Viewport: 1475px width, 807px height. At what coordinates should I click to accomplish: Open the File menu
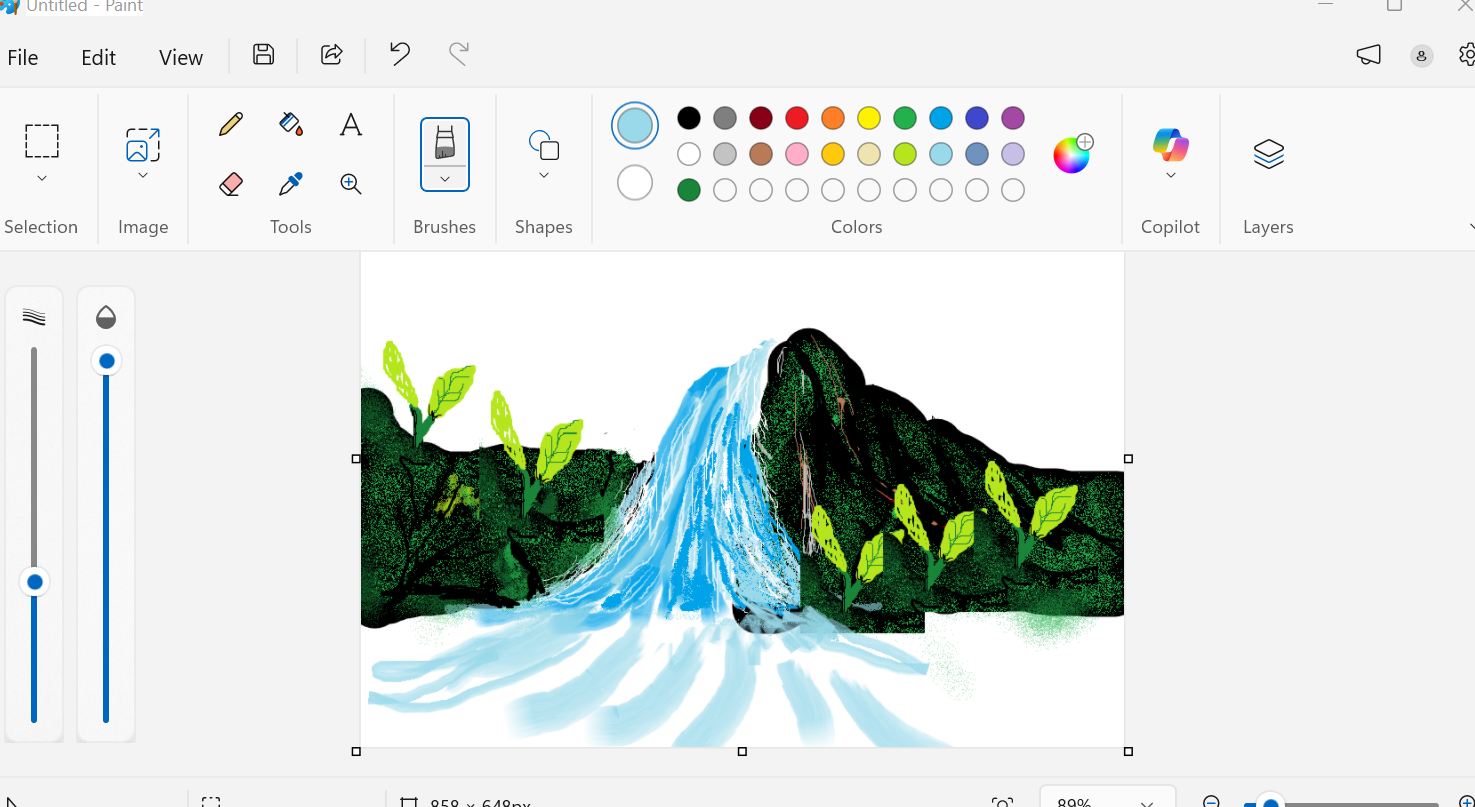click(22, 57)
